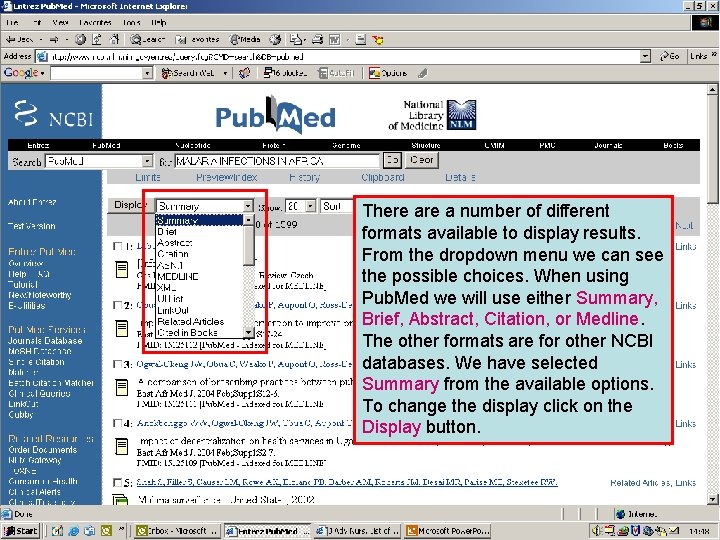Open the address bar dropdown arrow

click(646, 56)
